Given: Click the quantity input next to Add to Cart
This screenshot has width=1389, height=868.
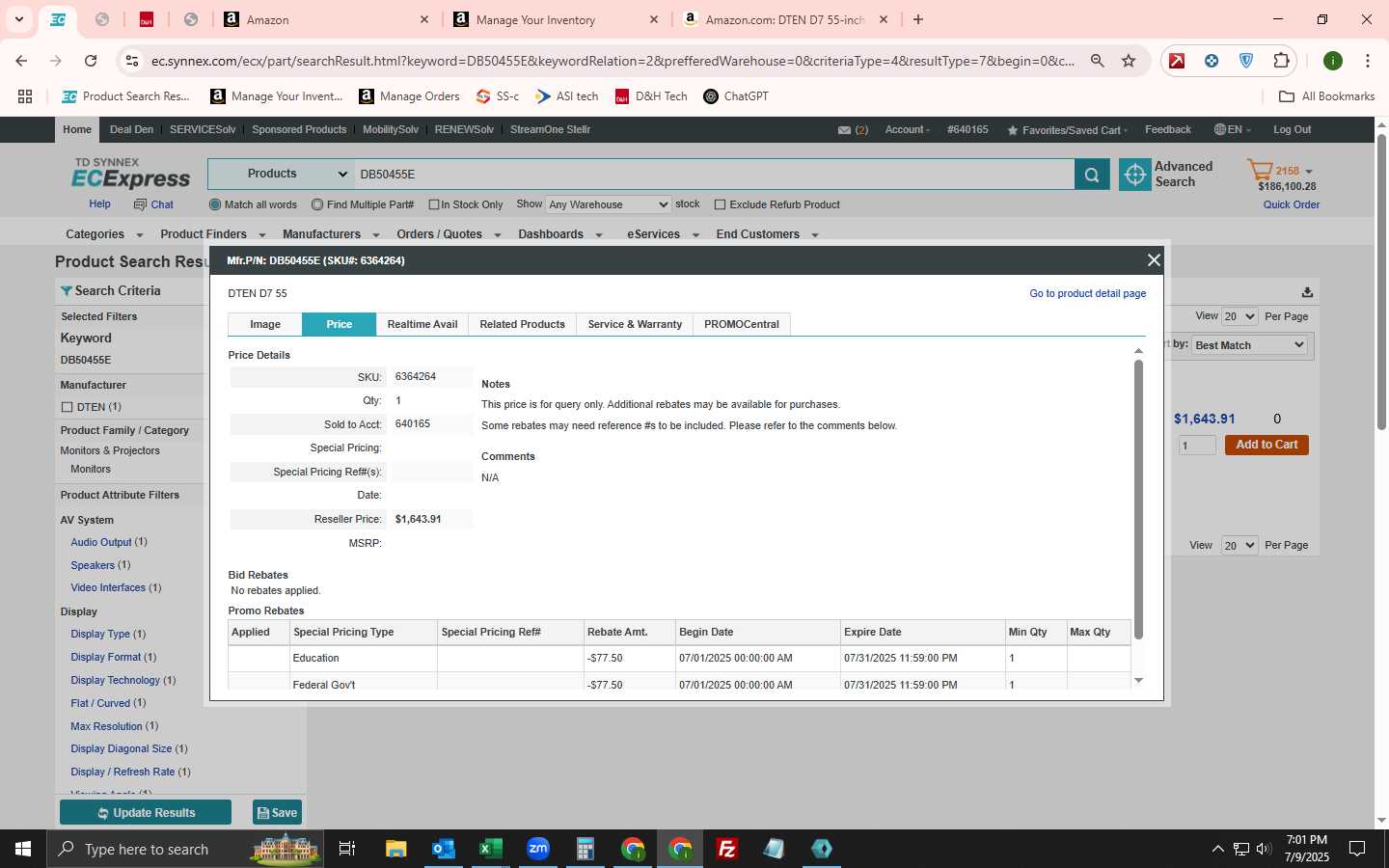Looking at the screenshot, I should tap(1198, 446).
